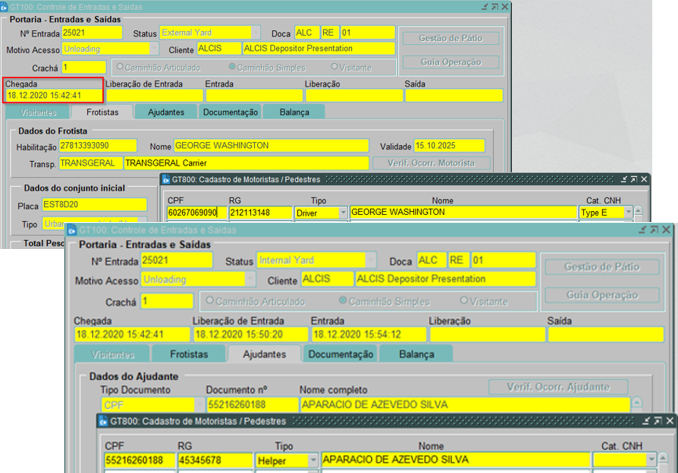
Task: Open Tipo Documento CPF dropdown
Action: tap(199, 405)
